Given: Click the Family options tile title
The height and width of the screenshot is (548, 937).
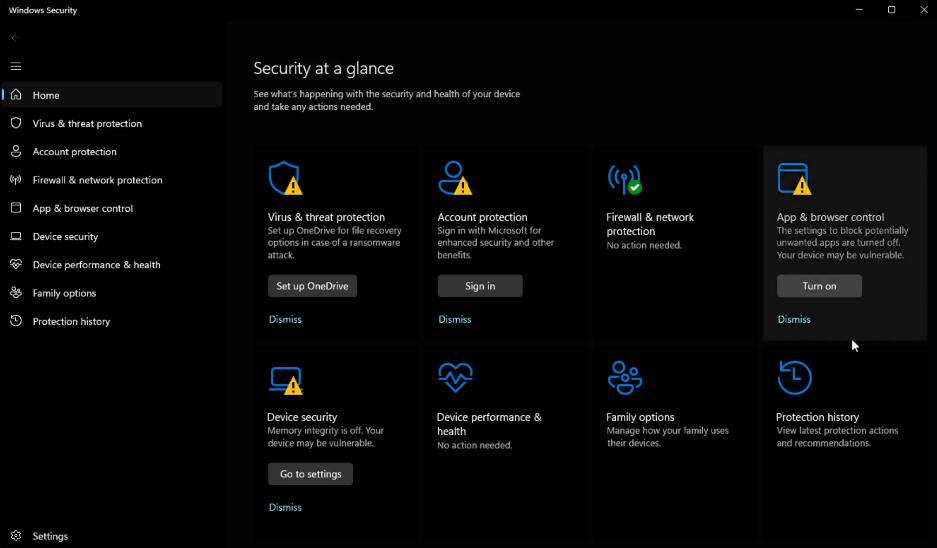Looking at the screenshot, I should [640, 417].
